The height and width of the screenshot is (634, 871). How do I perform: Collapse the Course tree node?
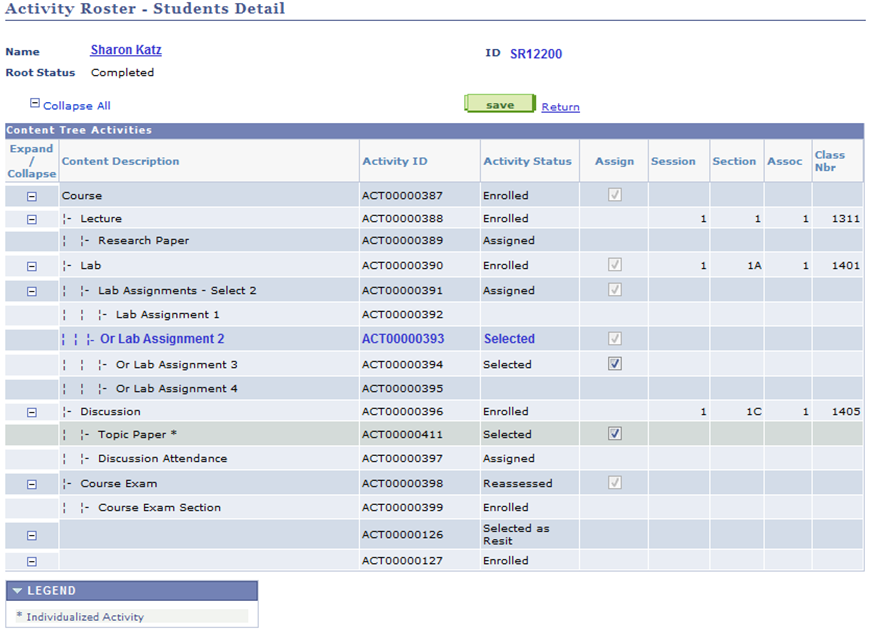coord(31,195)
